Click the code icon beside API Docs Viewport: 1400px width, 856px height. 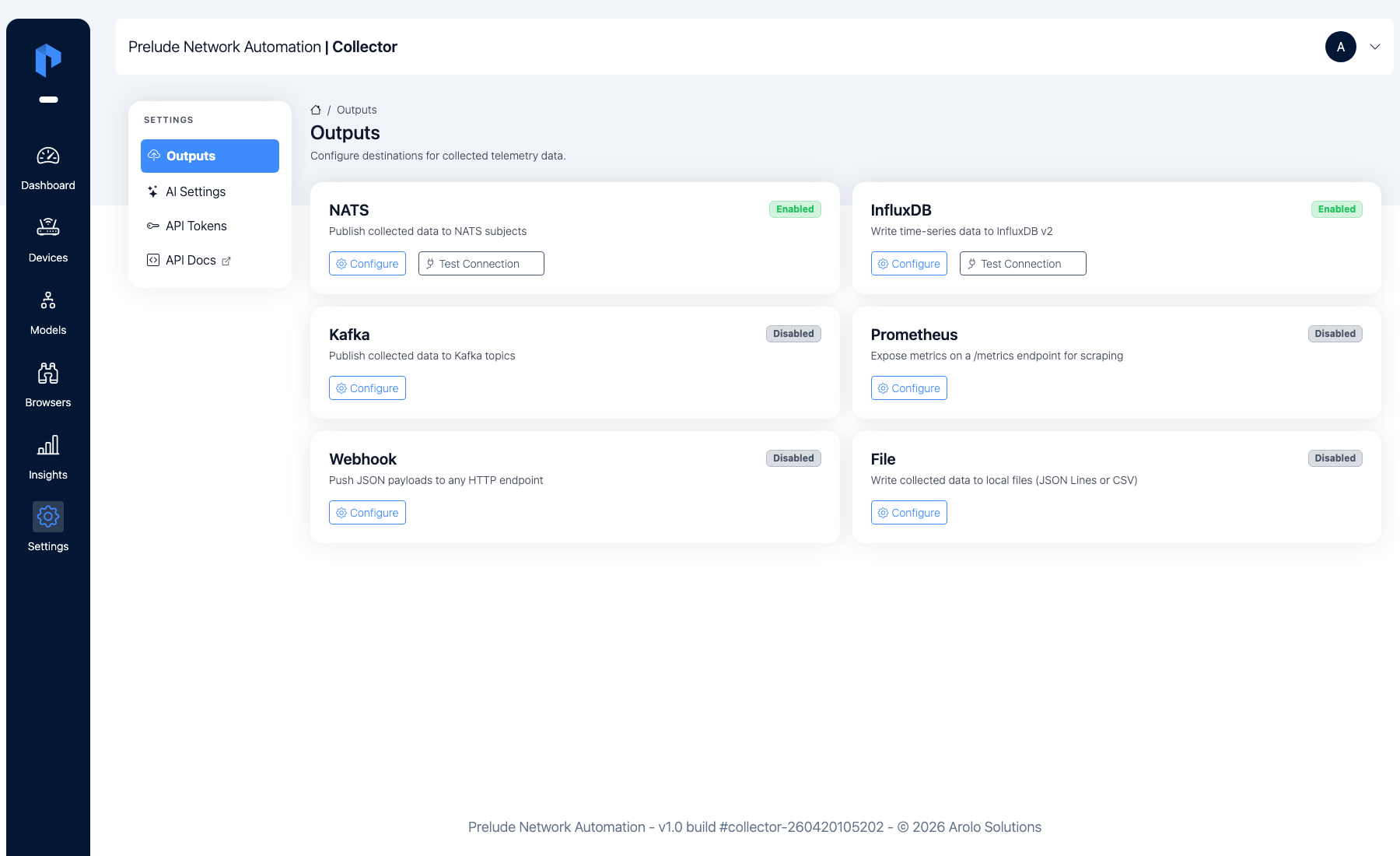pos(153,260)
